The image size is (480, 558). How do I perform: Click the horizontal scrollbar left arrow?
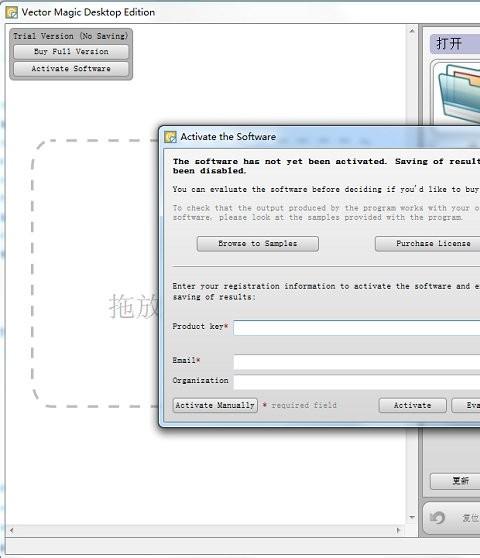pos(12,531)
